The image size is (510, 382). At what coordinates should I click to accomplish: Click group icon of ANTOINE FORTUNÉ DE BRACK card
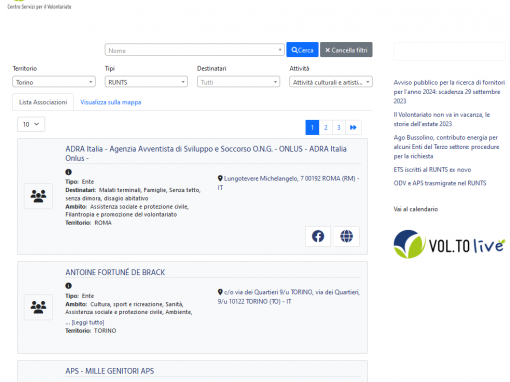pos(38,307)
